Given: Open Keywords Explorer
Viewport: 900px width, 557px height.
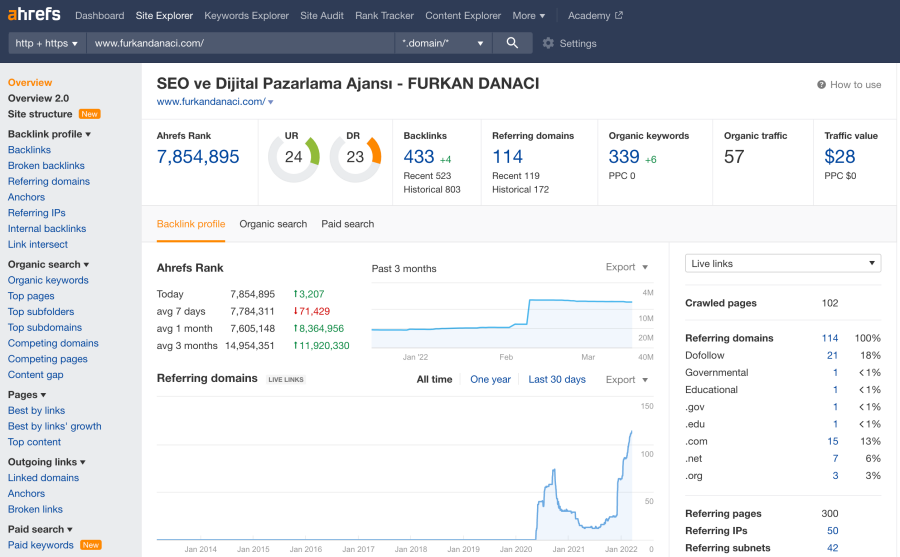Looking at the screenshot, I should 246,16.
